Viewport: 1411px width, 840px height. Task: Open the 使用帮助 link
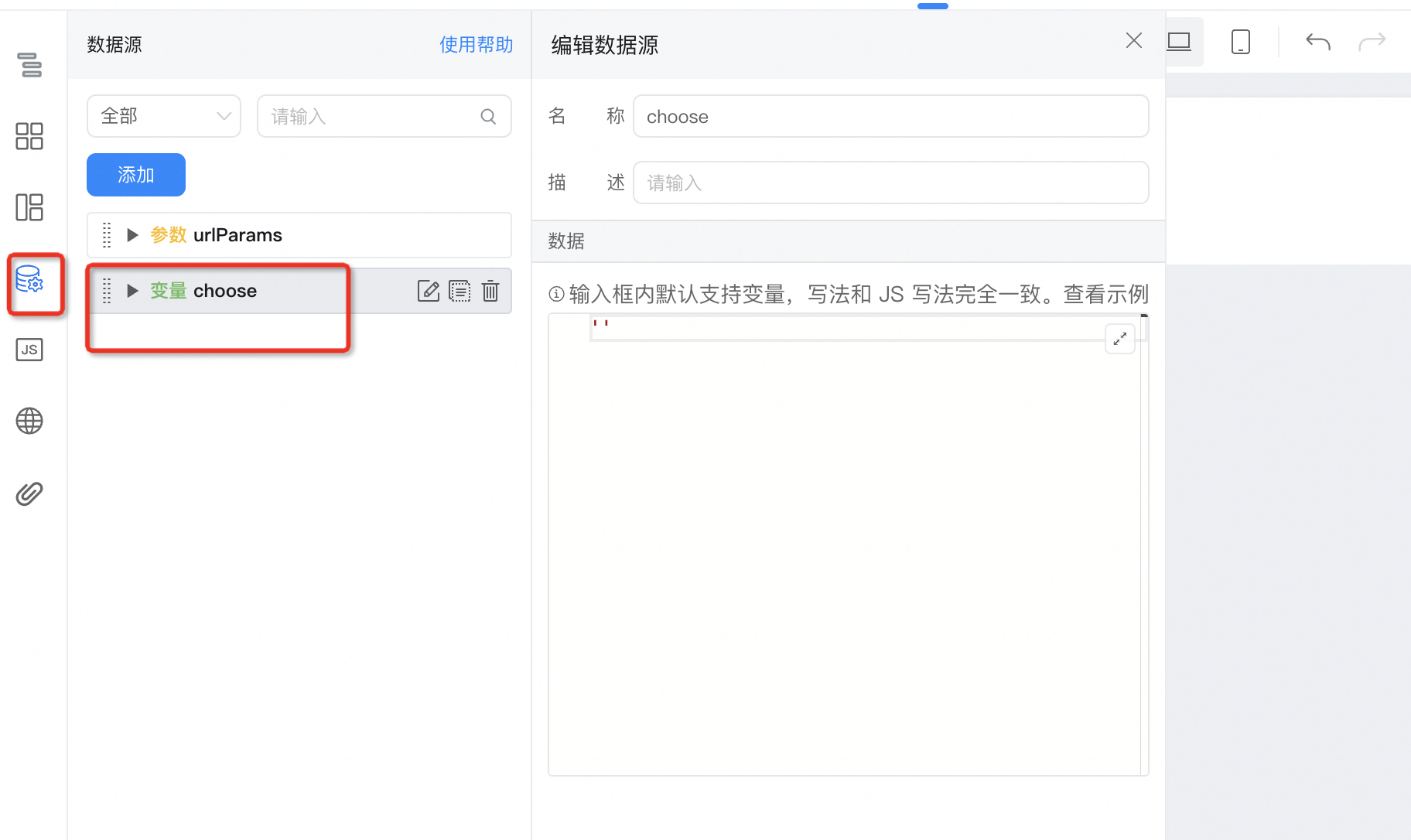click(x=477, y=45)
